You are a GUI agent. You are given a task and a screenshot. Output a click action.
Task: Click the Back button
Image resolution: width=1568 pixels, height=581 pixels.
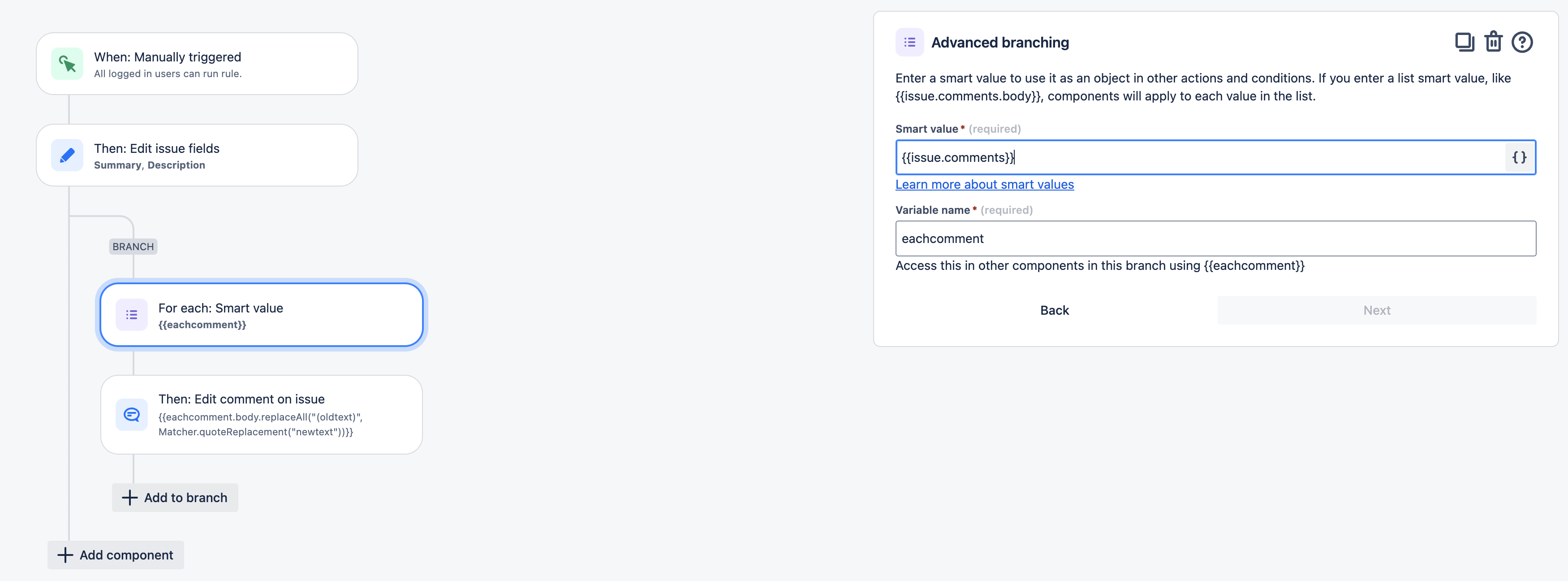tap(1054, 310)
